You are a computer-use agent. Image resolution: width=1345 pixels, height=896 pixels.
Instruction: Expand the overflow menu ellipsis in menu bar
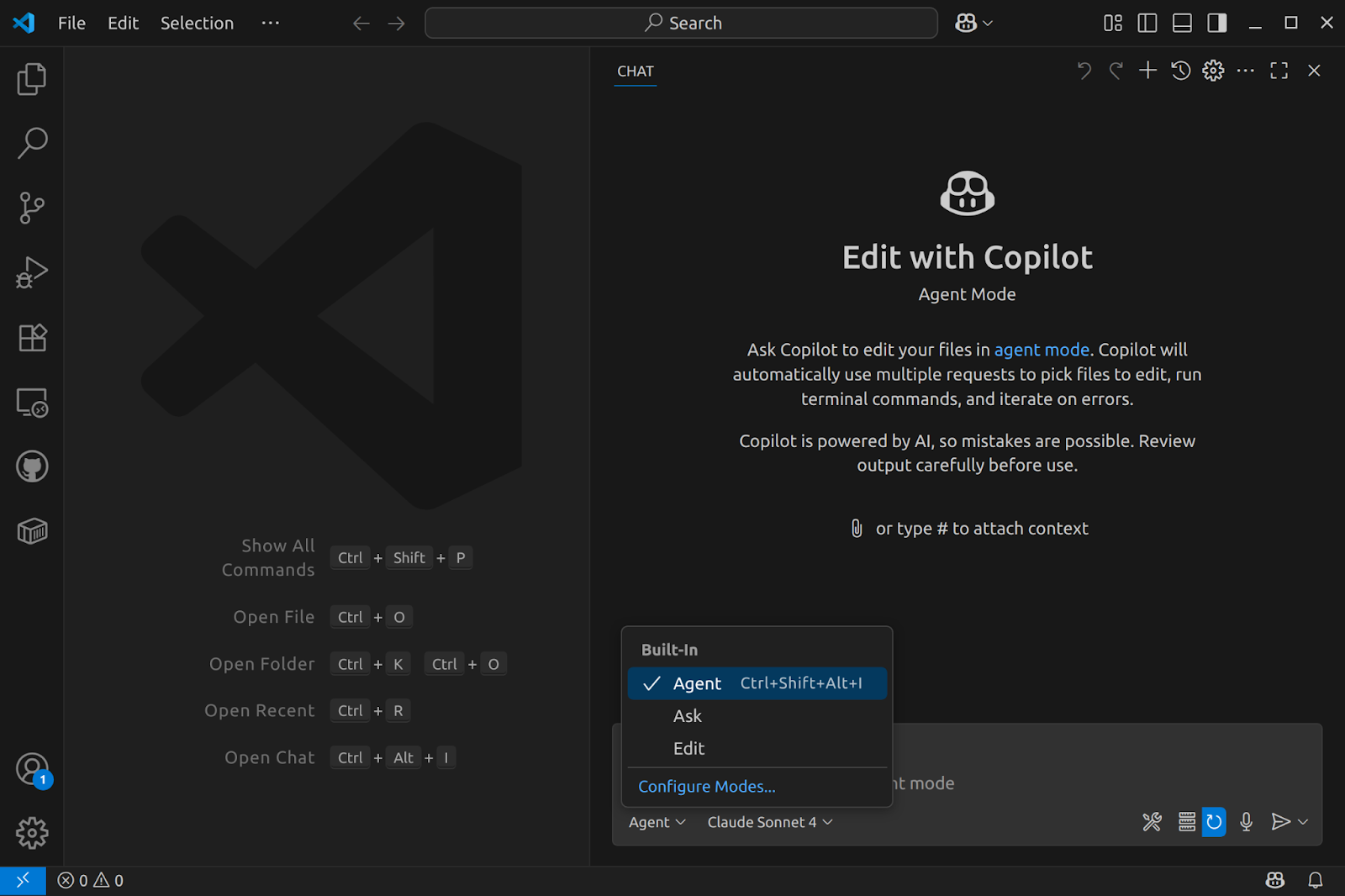271,24
